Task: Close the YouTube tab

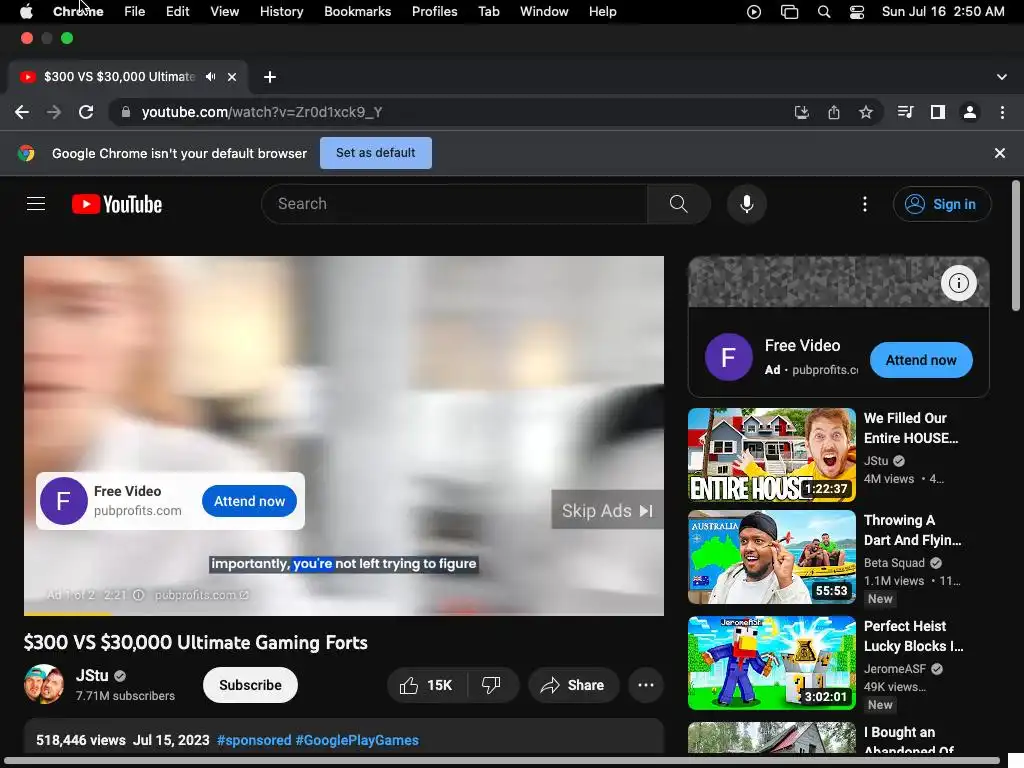Action: tap(232, 76)
